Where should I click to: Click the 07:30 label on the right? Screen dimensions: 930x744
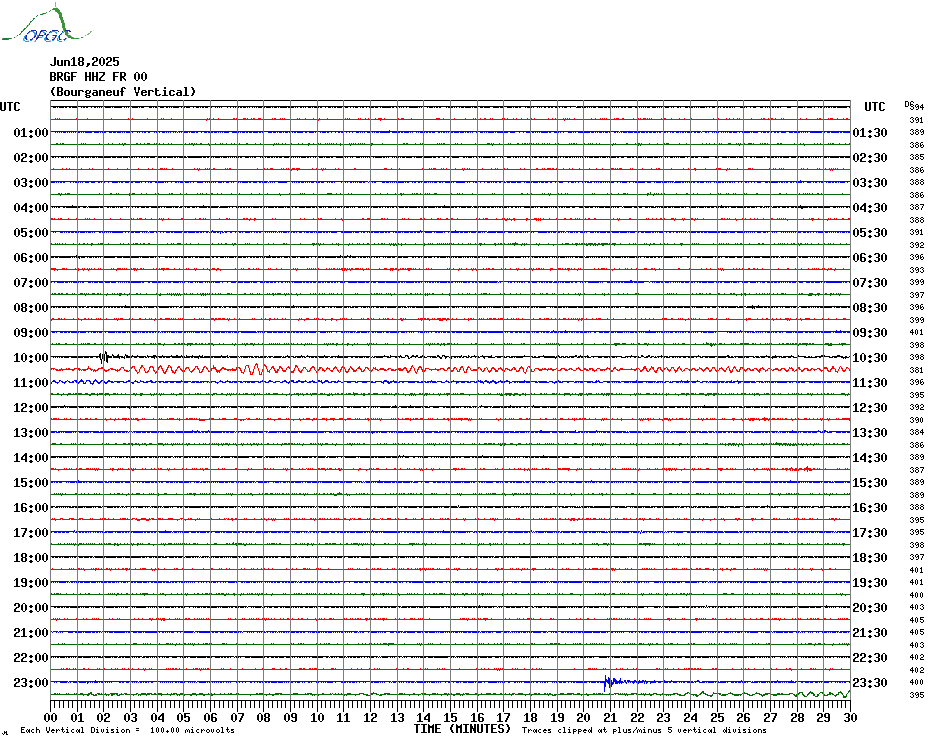click(870, 283)
